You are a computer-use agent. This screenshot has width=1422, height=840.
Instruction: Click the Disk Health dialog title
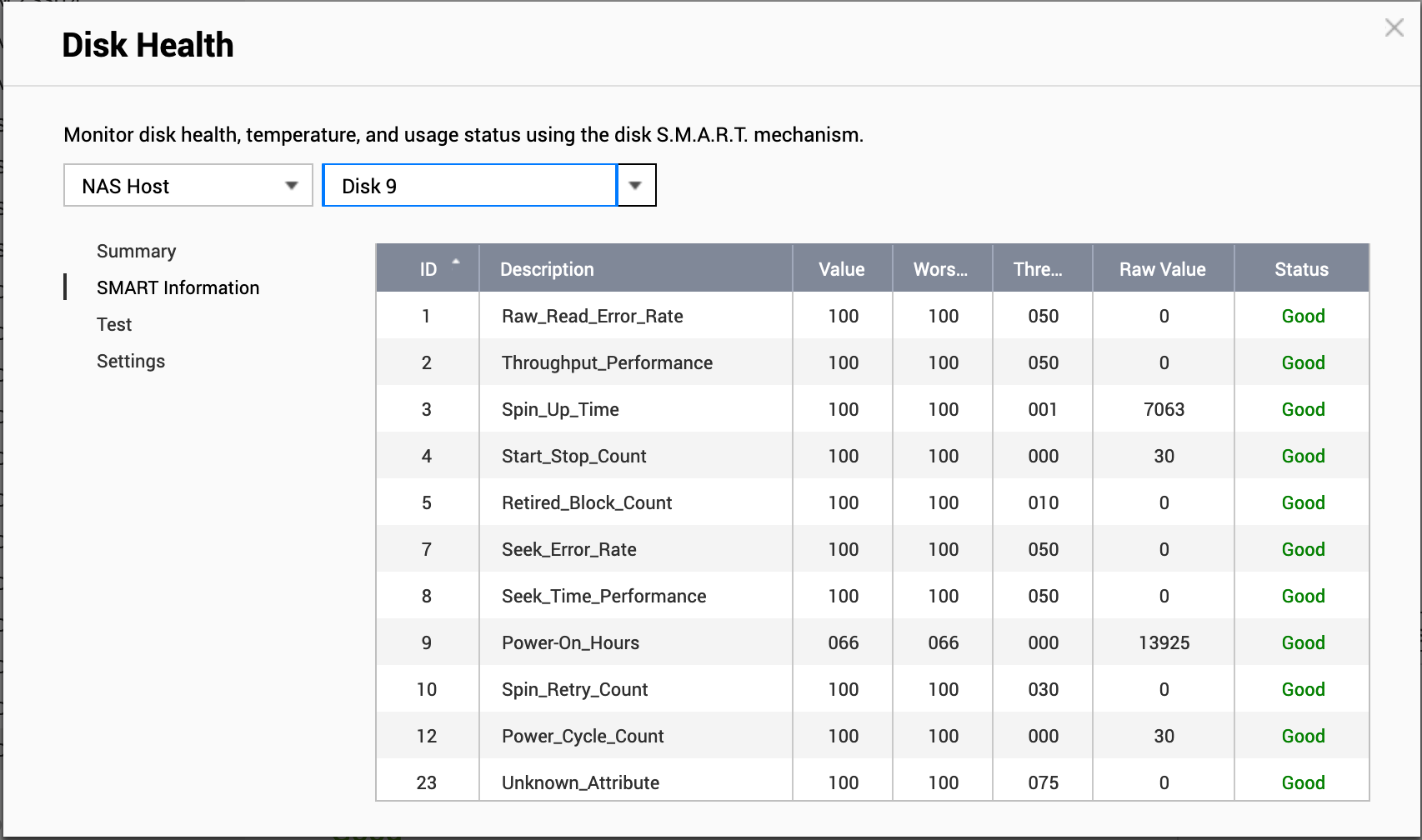pyautogui.click(x=148, y=45)
